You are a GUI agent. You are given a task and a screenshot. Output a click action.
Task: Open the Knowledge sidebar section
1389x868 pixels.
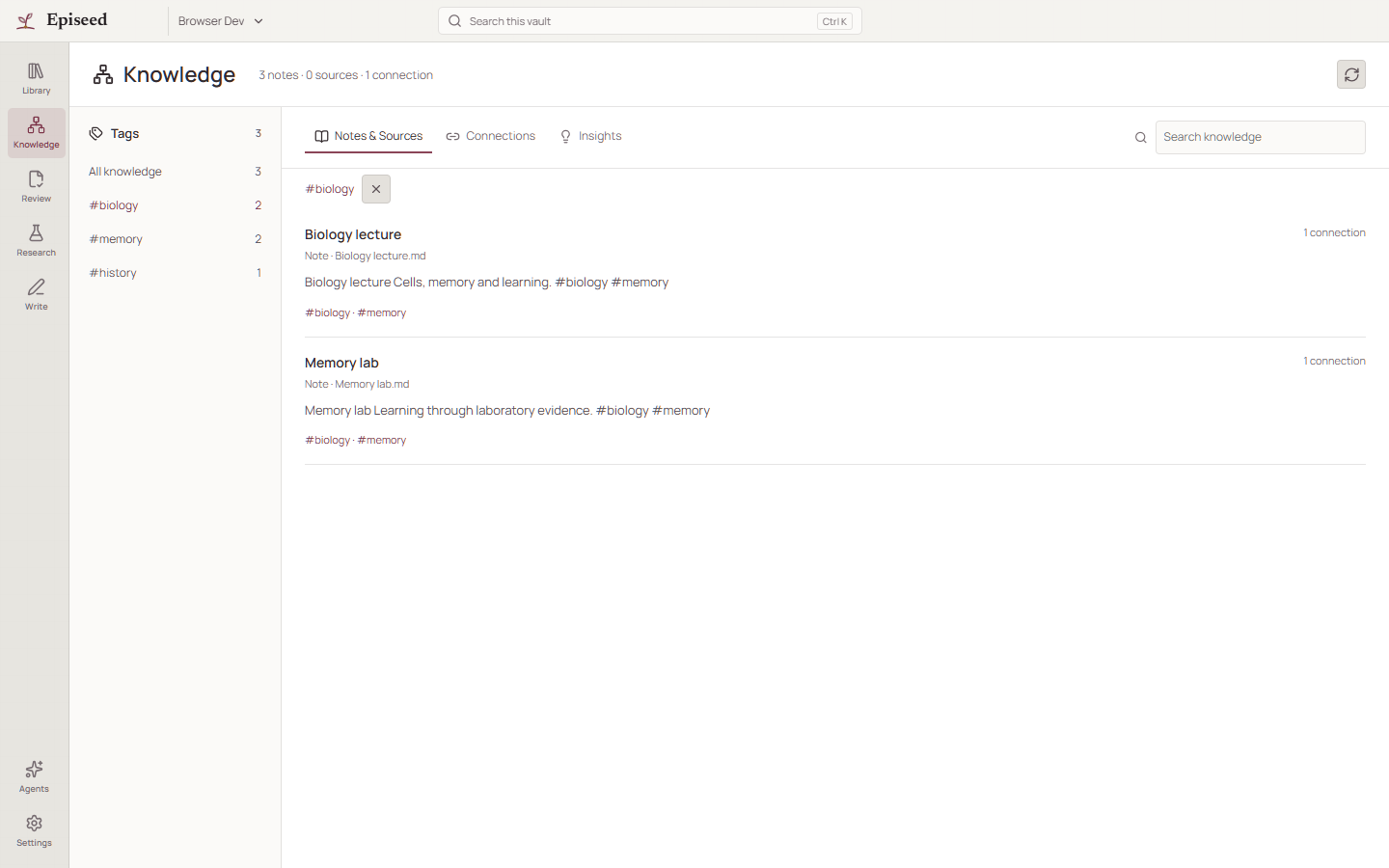coord(36,132)
